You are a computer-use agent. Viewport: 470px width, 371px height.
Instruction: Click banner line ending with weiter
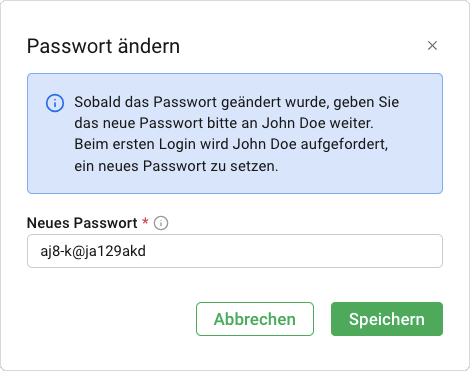[224, 123]
